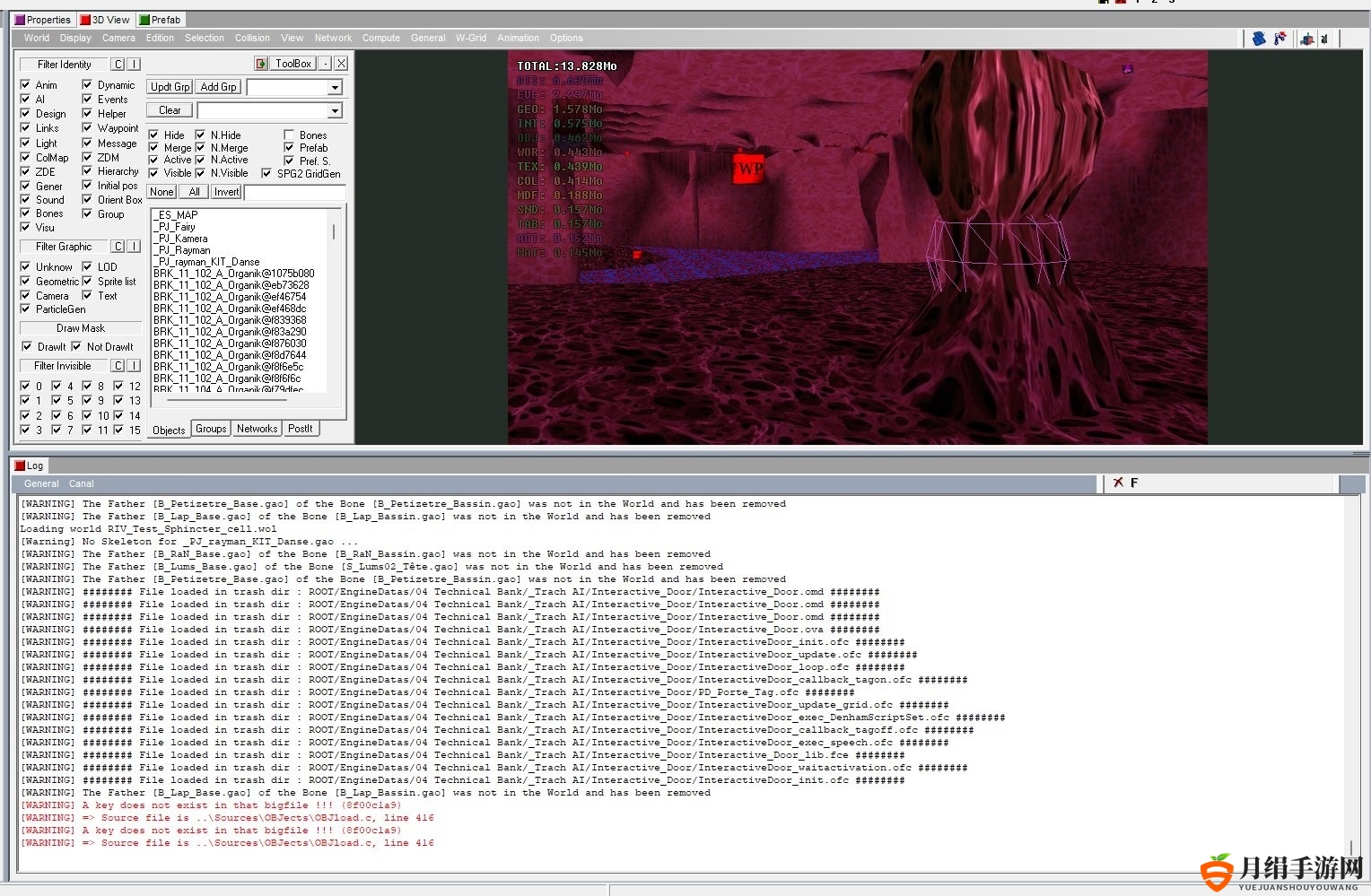The image size is (1371, 896).
Task: Disable the ColMap filter checkbox
Action: (25, 157)
